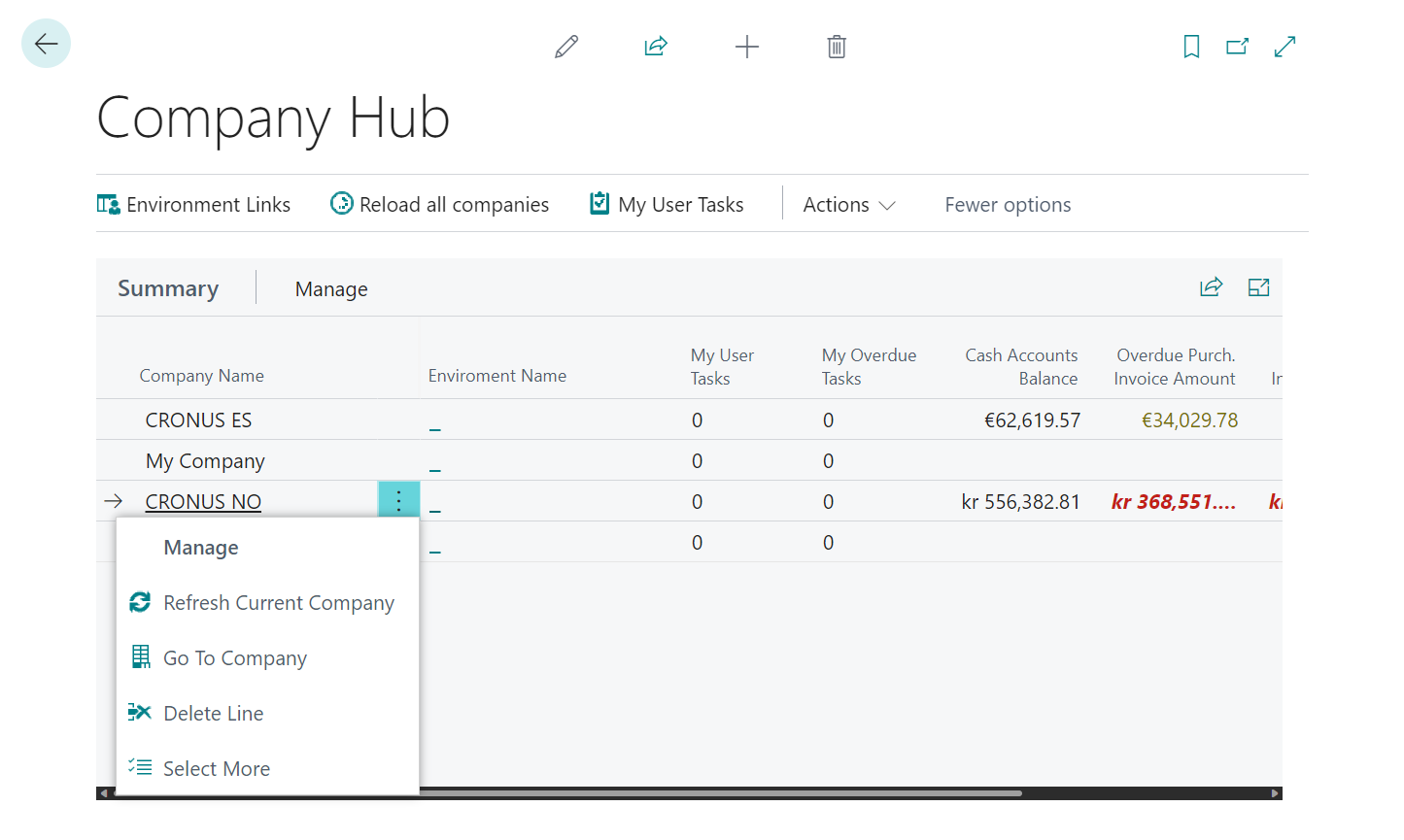1404x840 pixels.
Task: Share the Company Hub page via the share icon
Action: point(656,46)
